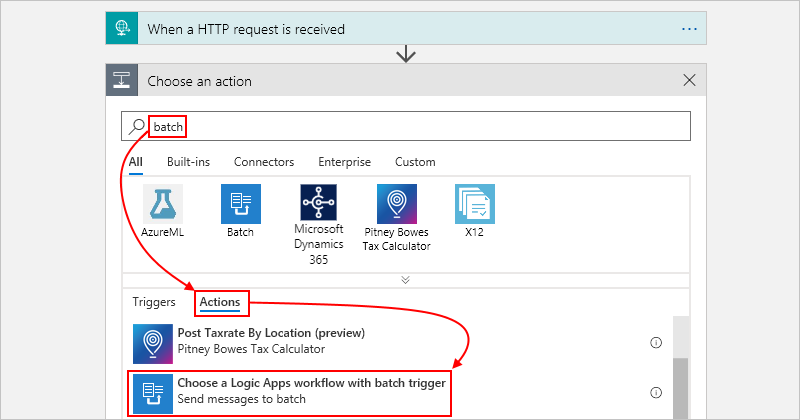
Task: Close the Choose an action panel
Action: (x=689, y=81)
